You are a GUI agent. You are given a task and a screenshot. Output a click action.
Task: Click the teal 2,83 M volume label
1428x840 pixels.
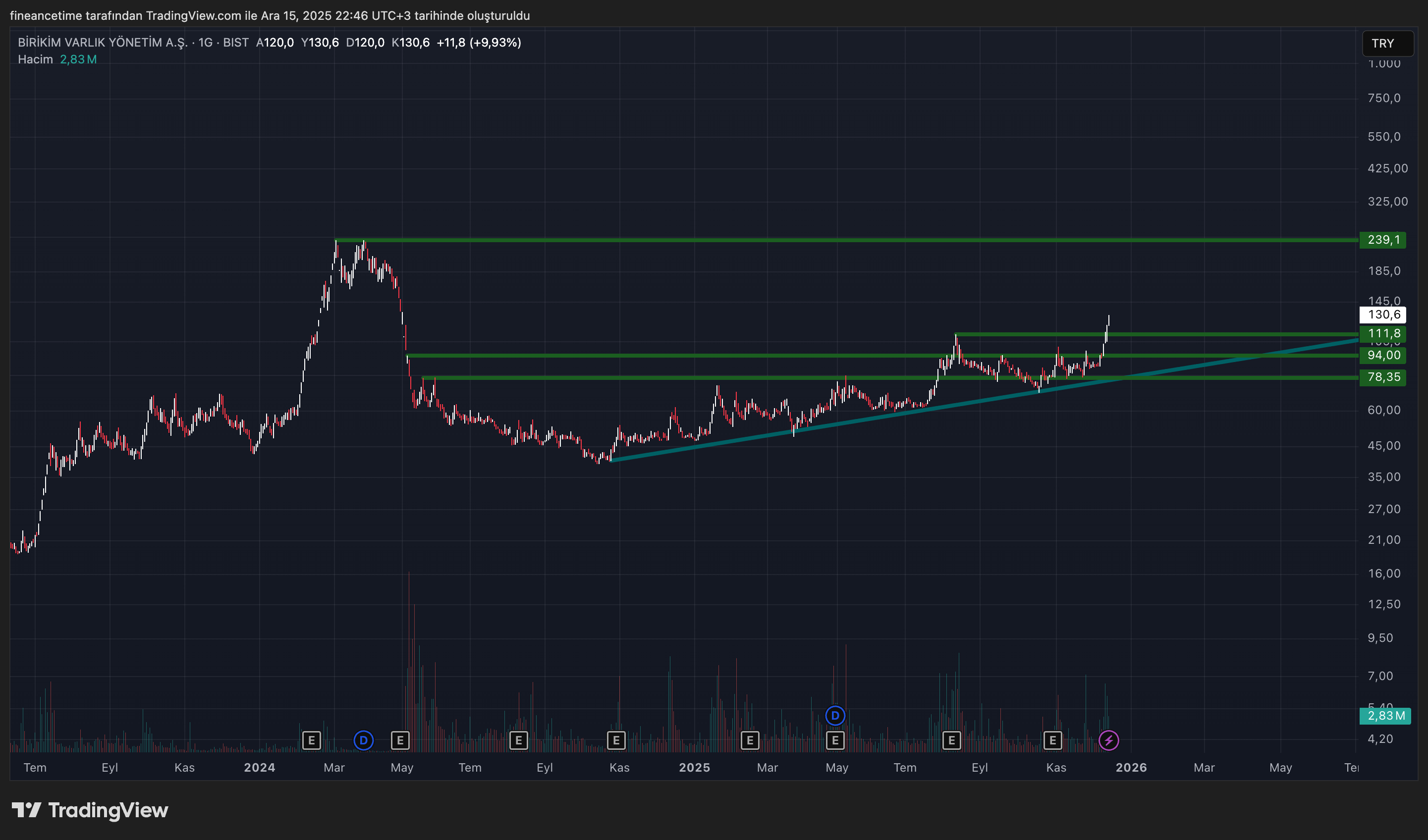1385,715
